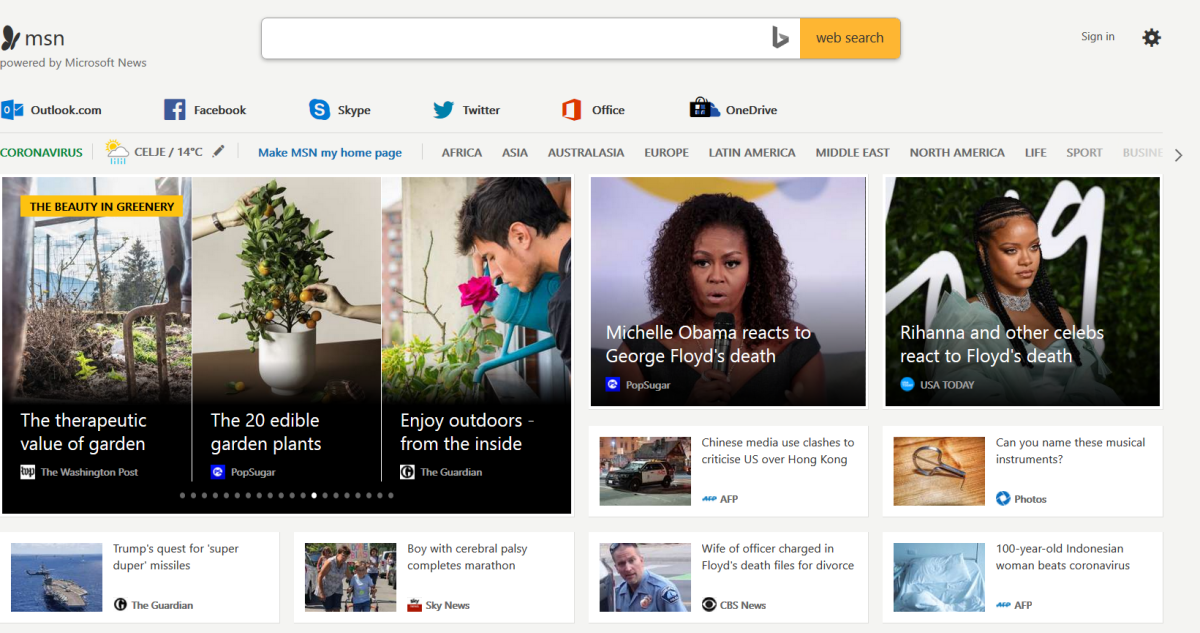Select the MIDDLE EAST news category

tap(852, 153)
